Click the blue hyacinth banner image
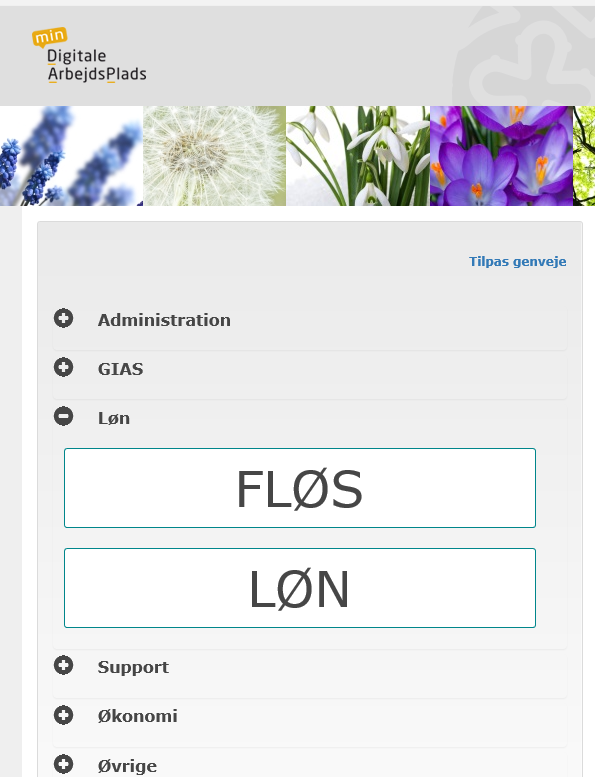Viewport: 595px width, 777px height. tap(71, 156)
